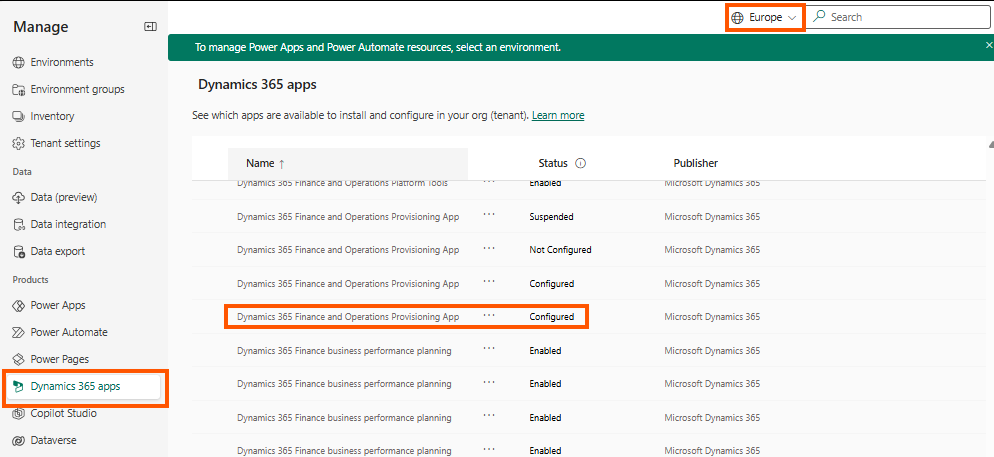The height and width of the screenshot is (457, 994).
Task: Click Microsoft Dynamics 365 publisher in Suspended row
Action: (x=712, y=217)
